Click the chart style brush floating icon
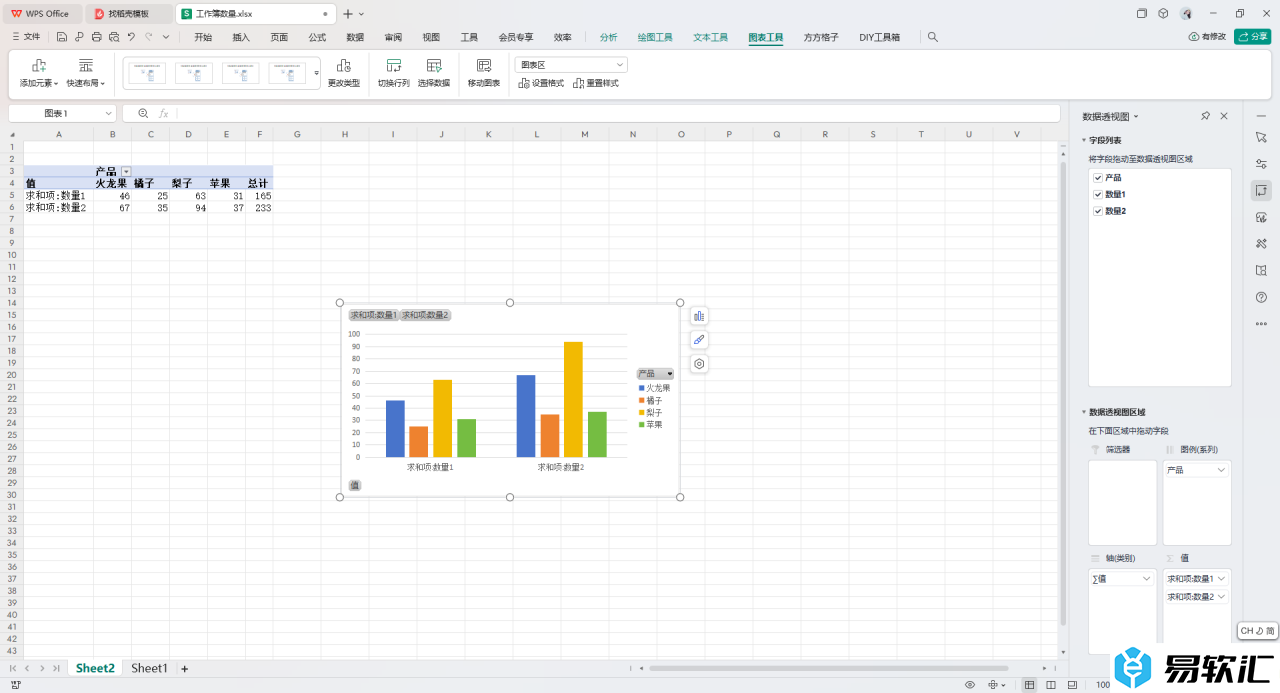 (x=699, y=340)
